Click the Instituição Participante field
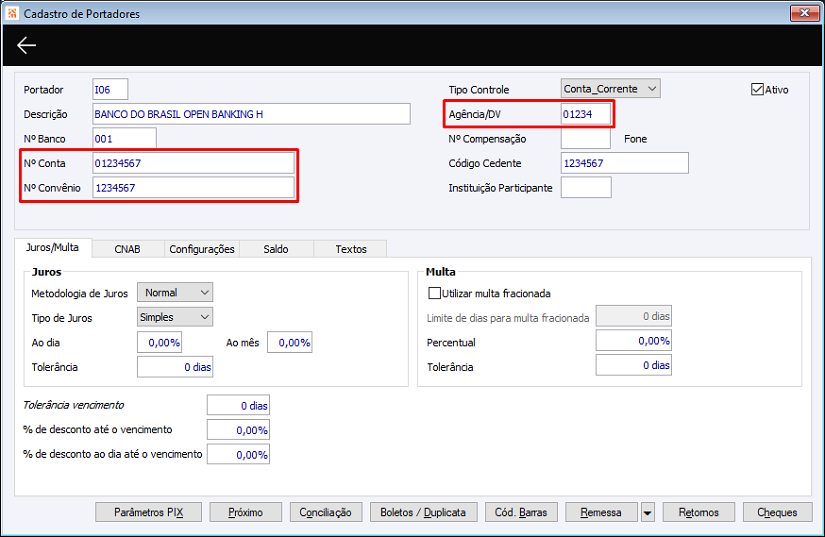Viewport: 825px width, 537px height. [x=586, y=188]
